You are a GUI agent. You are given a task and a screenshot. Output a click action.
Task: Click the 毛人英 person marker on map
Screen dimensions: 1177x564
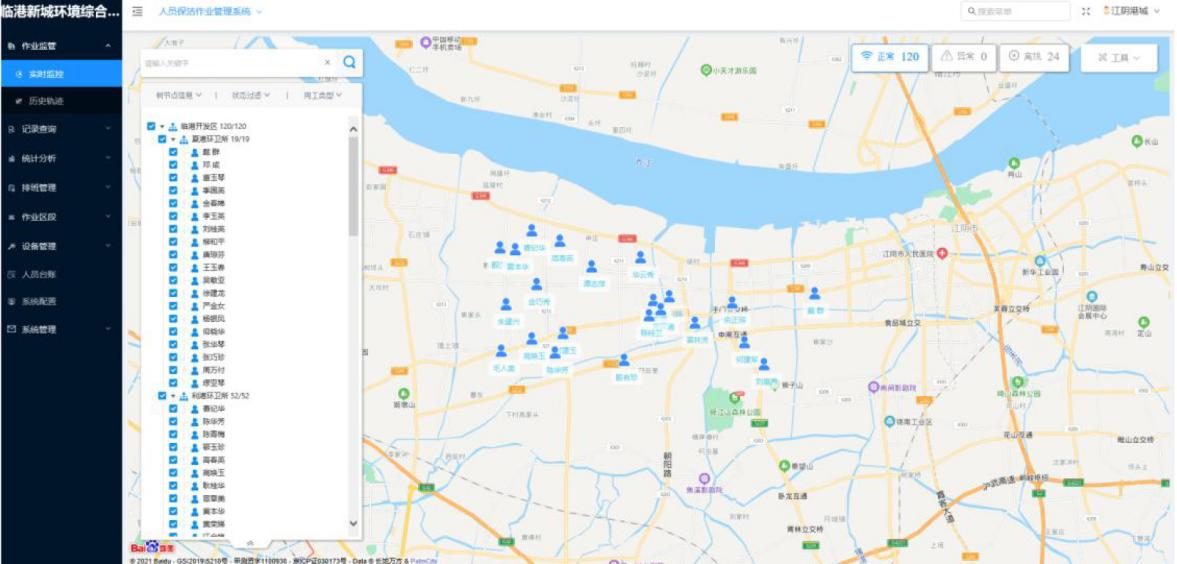(501, 352)
